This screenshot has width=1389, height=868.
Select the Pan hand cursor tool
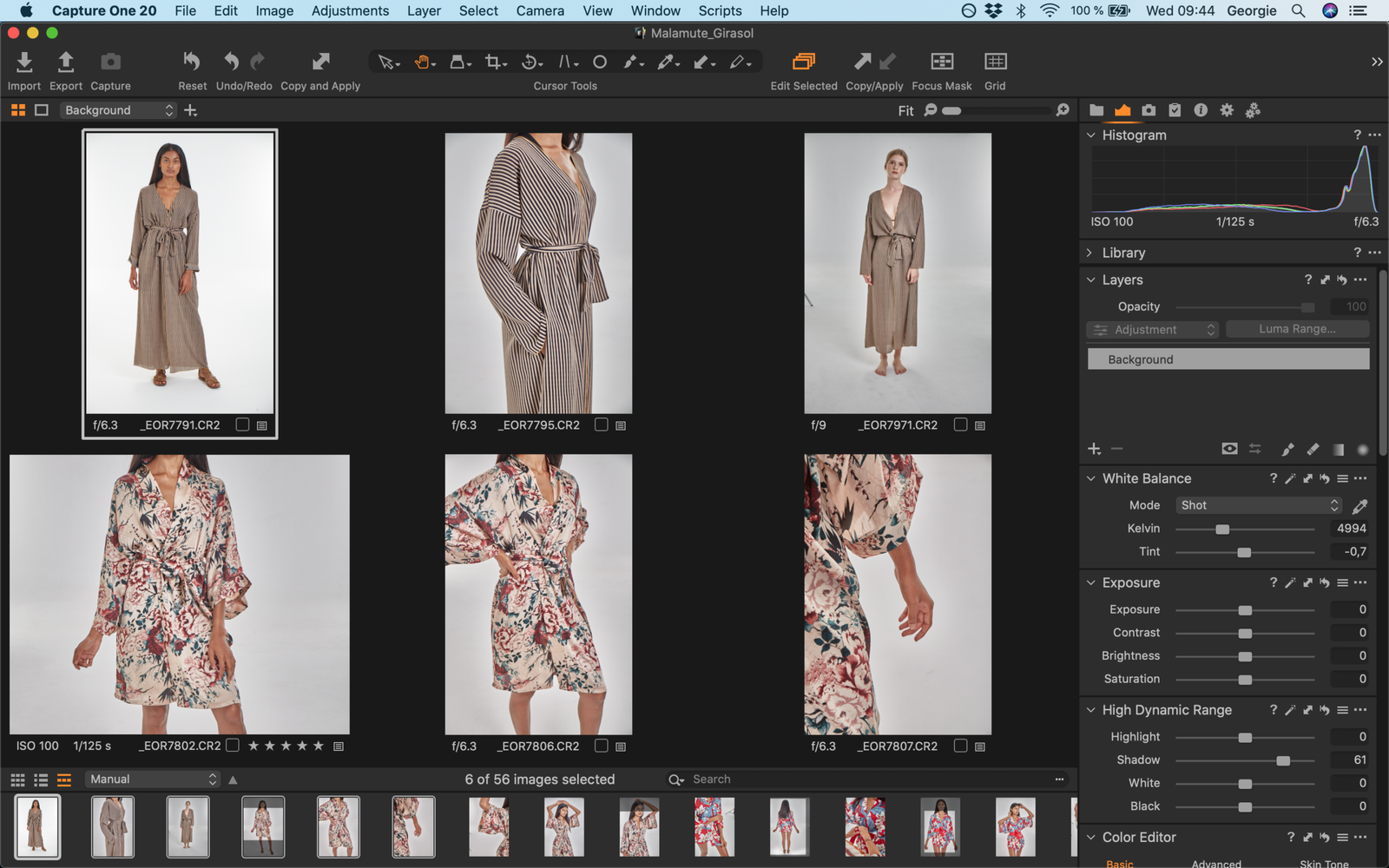coord(424,62)
